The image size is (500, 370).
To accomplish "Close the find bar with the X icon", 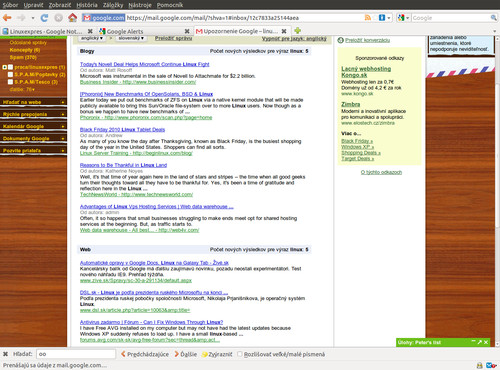I will 5,354.
